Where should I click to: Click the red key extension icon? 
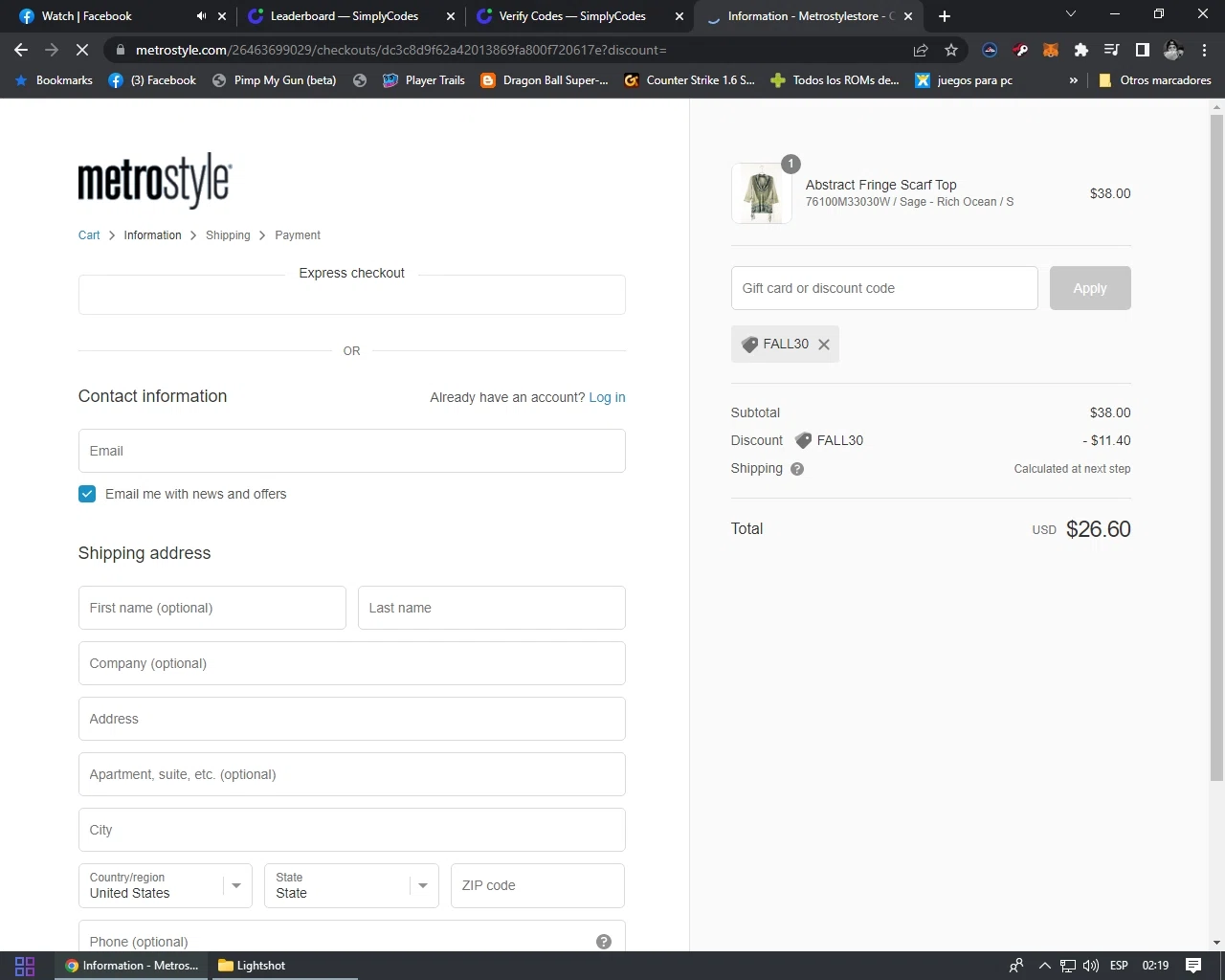(1020, 50)
